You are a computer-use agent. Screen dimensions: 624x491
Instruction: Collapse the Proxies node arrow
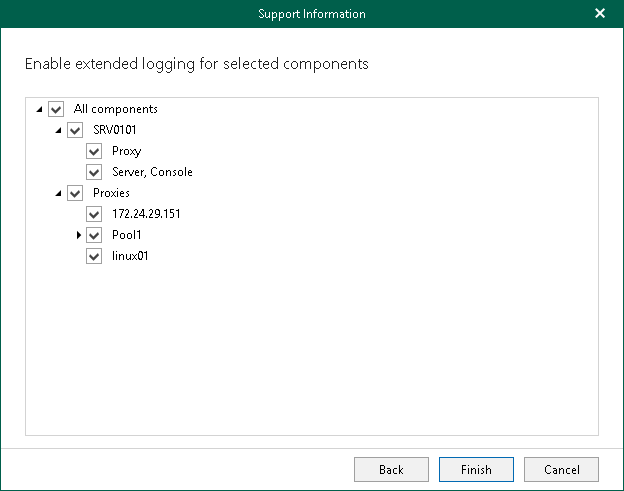click(58, 193)
